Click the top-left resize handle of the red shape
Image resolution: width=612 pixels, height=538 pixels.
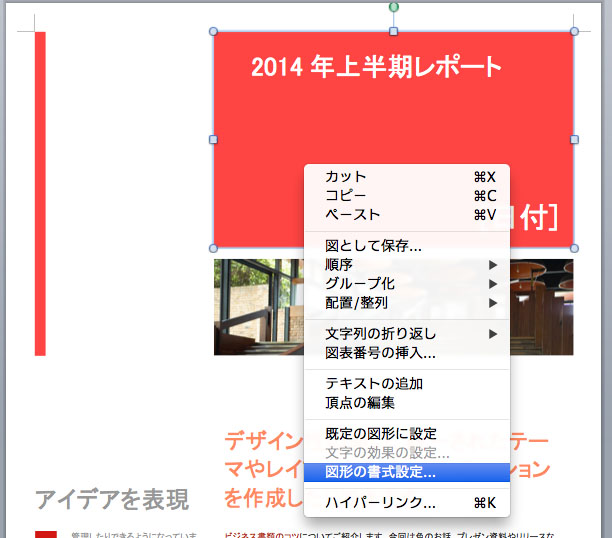pos(213,32)
